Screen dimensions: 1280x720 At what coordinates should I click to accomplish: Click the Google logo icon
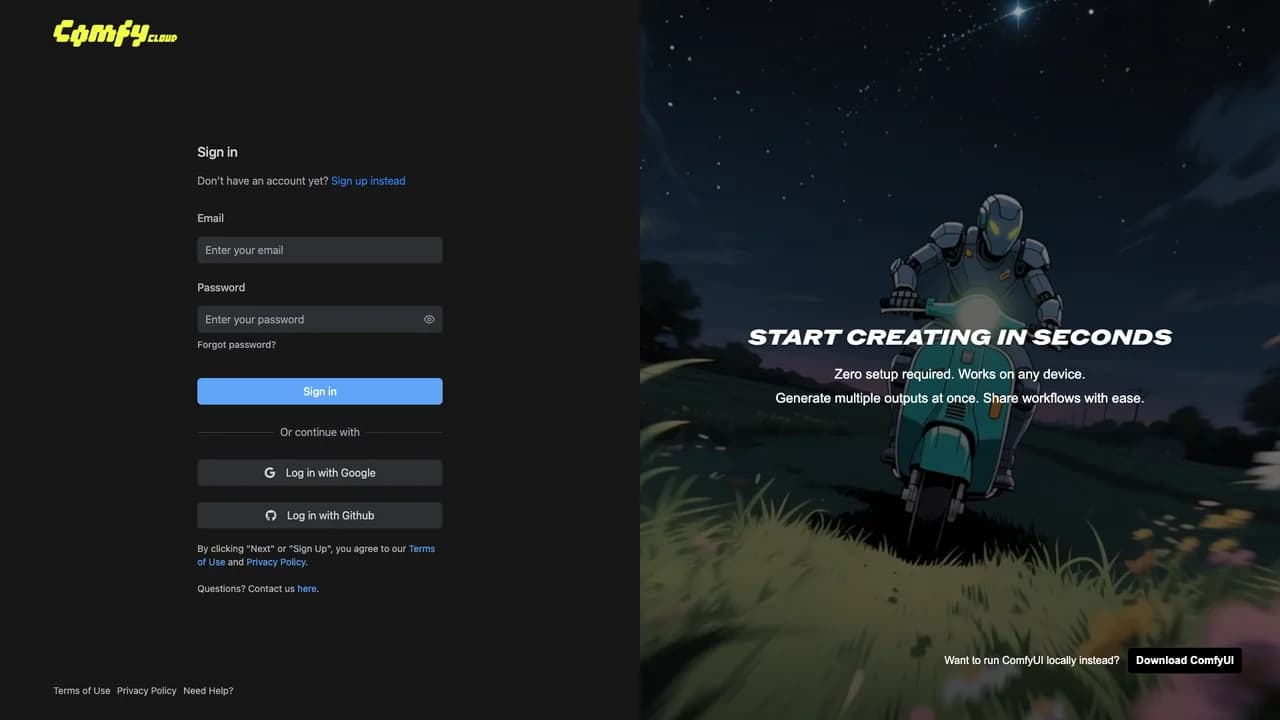(x=270, y=473)
